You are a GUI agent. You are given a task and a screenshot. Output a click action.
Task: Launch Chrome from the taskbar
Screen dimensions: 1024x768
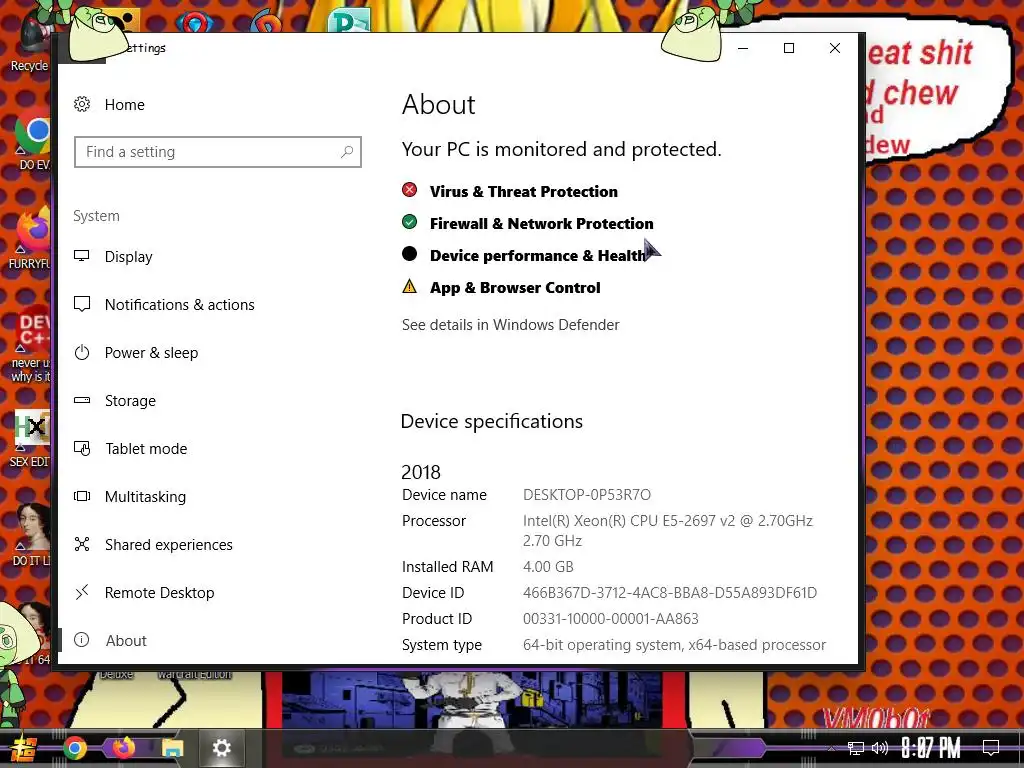point(75,748)
